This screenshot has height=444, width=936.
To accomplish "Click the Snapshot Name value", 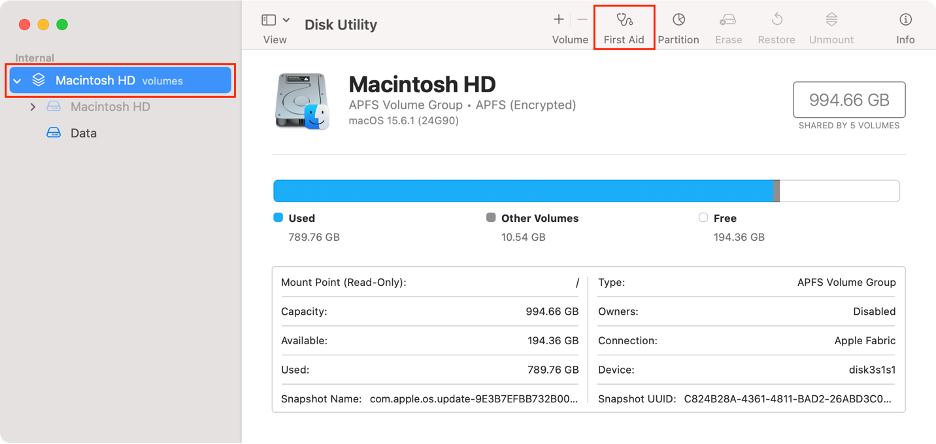I will click(x=474, y=399).
